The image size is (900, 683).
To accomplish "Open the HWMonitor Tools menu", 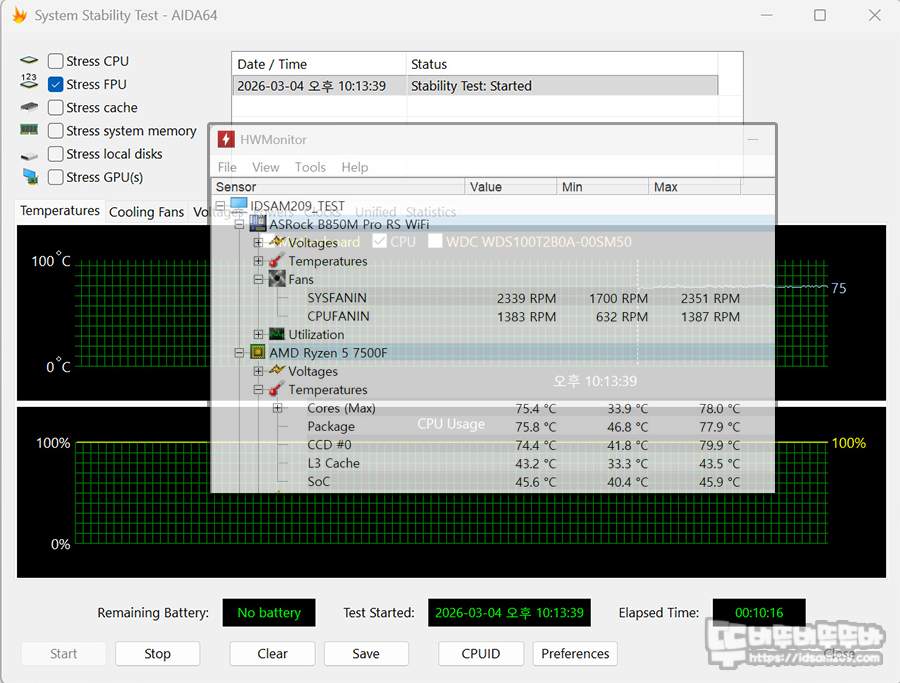I will pyautogui.click(x=310, y=167).
